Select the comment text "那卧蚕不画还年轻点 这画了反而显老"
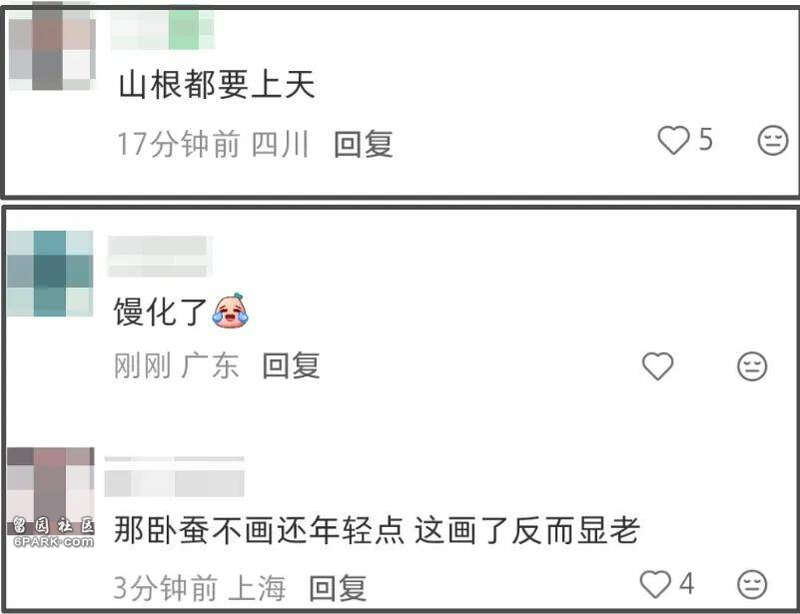800x614 pixels. pos(377,530)
